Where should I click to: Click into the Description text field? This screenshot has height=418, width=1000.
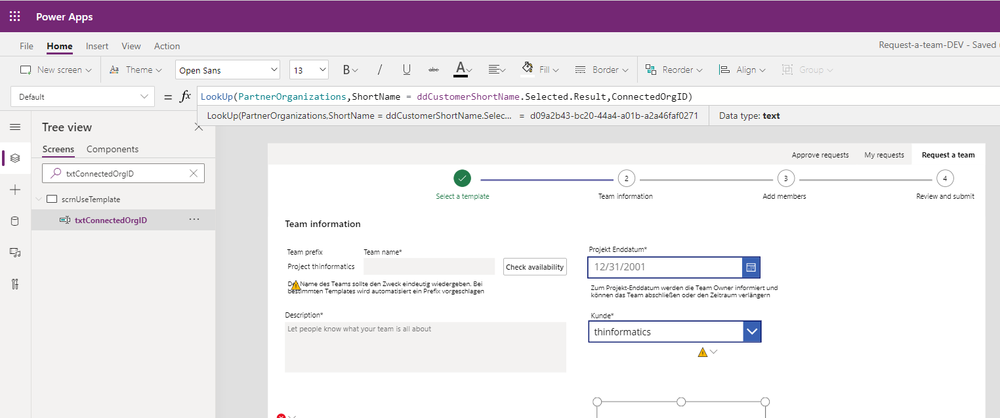[425, 347]
